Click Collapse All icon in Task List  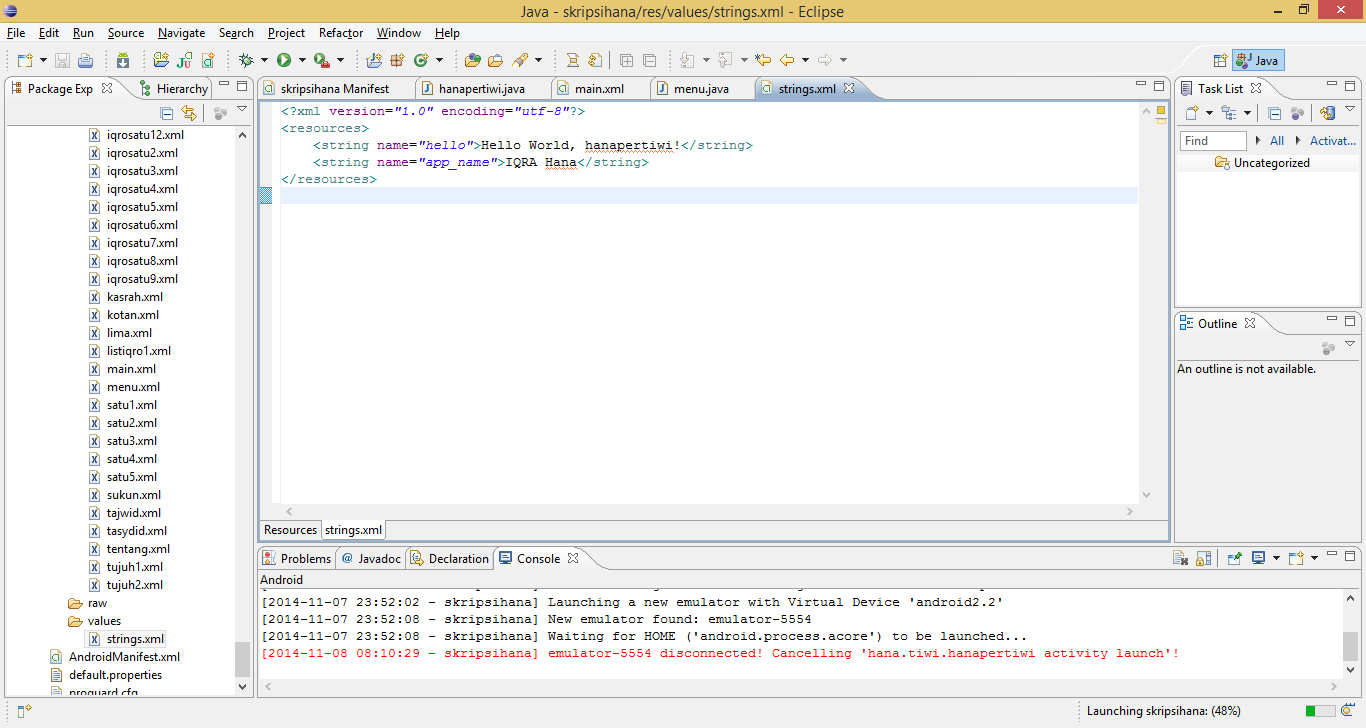point(1275,113)
